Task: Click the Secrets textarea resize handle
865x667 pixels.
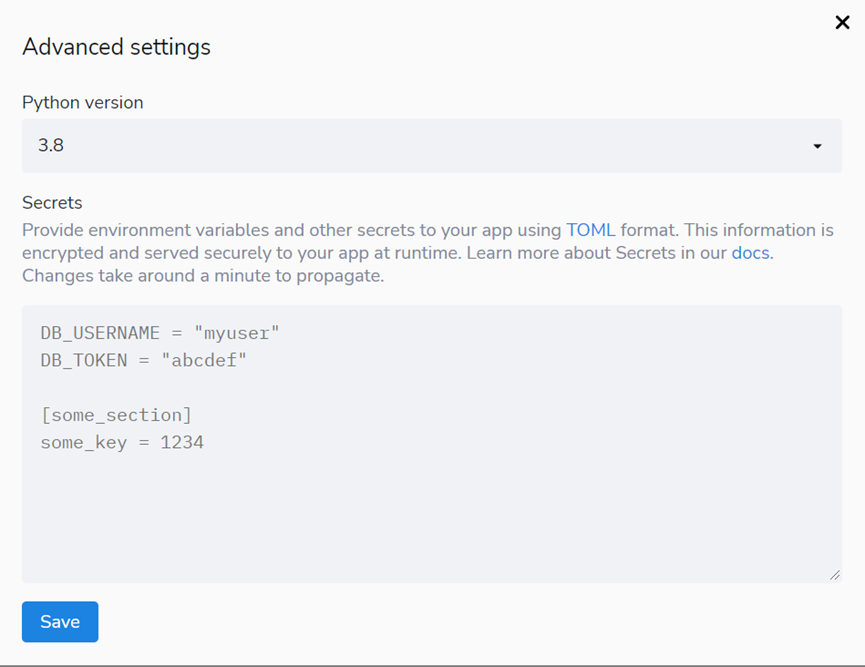Action: click(835, 575)
